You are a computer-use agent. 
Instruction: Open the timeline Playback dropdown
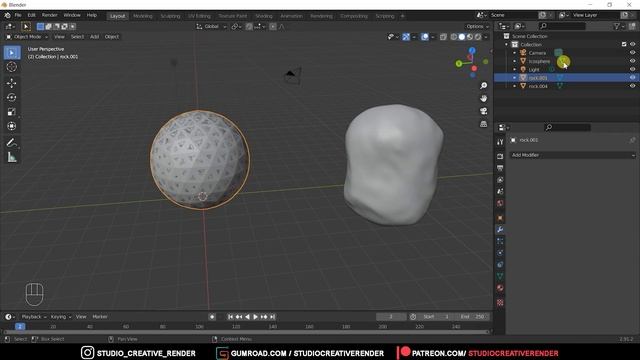pos(33,317)
